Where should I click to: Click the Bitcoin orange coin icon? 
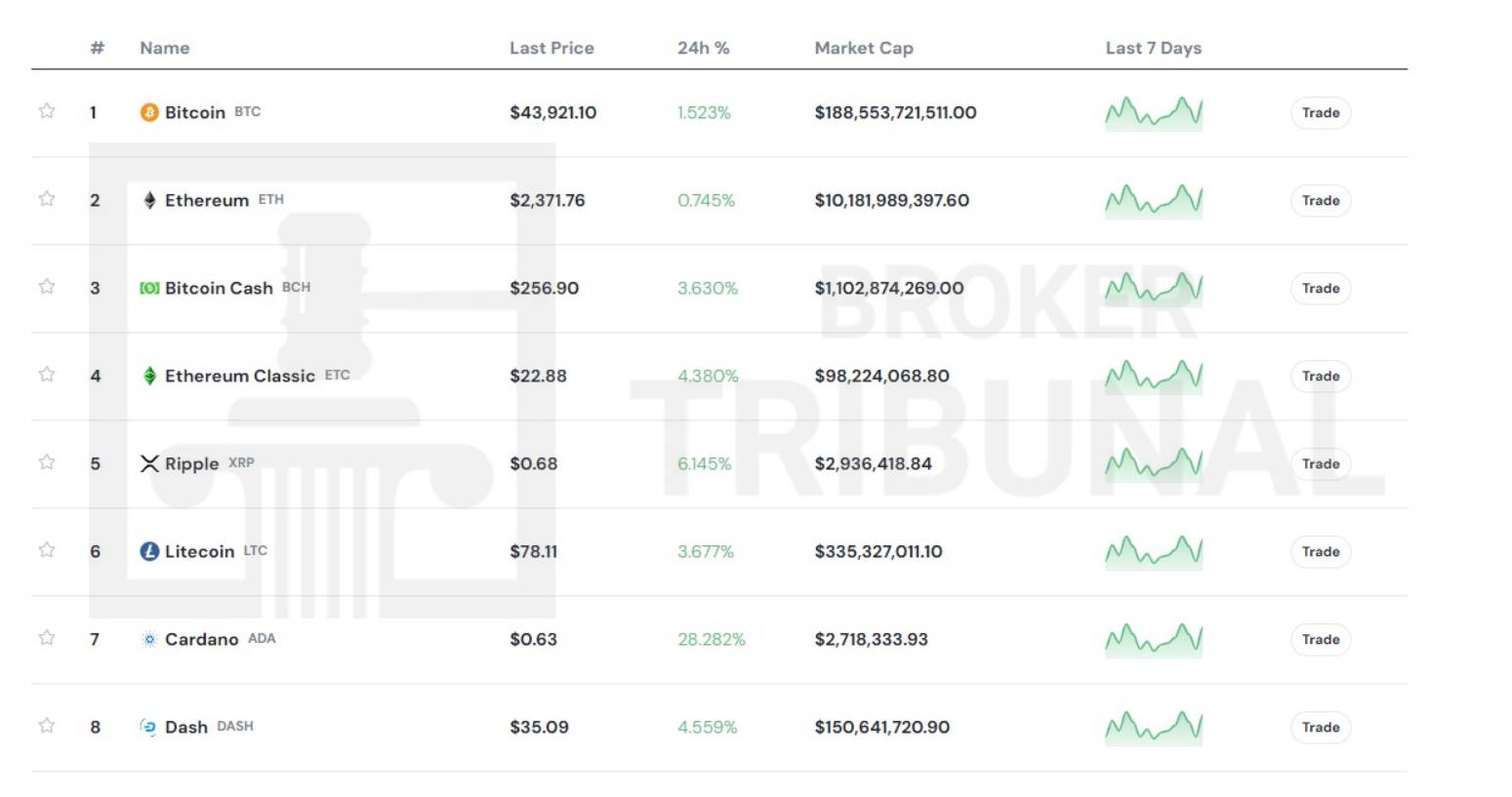(149, 112)
